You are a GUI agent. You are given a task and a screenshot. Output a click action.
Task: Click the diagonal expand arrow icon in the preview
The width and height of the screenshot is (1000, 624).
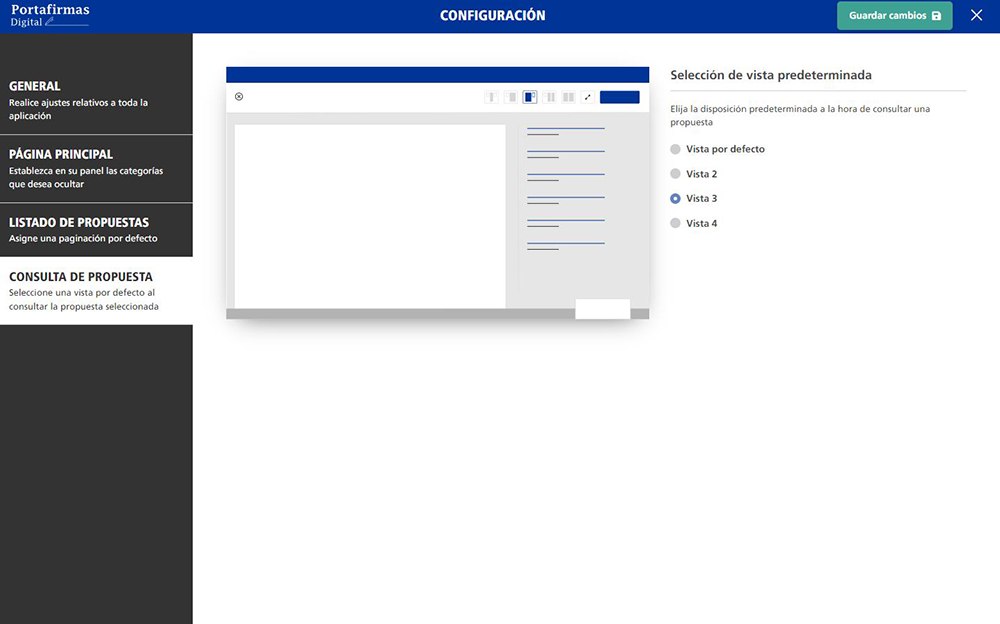588,97
